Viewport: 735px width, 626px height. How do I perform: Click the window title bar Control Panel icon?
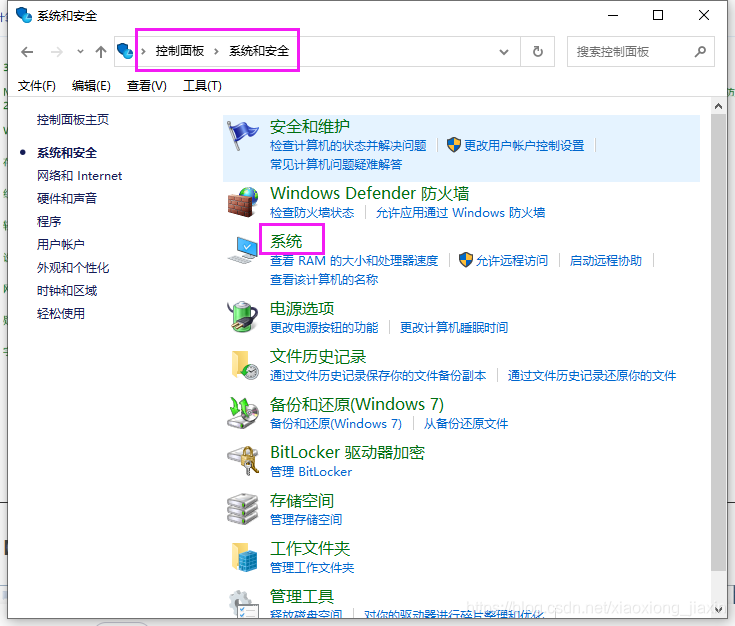[23, 15]
